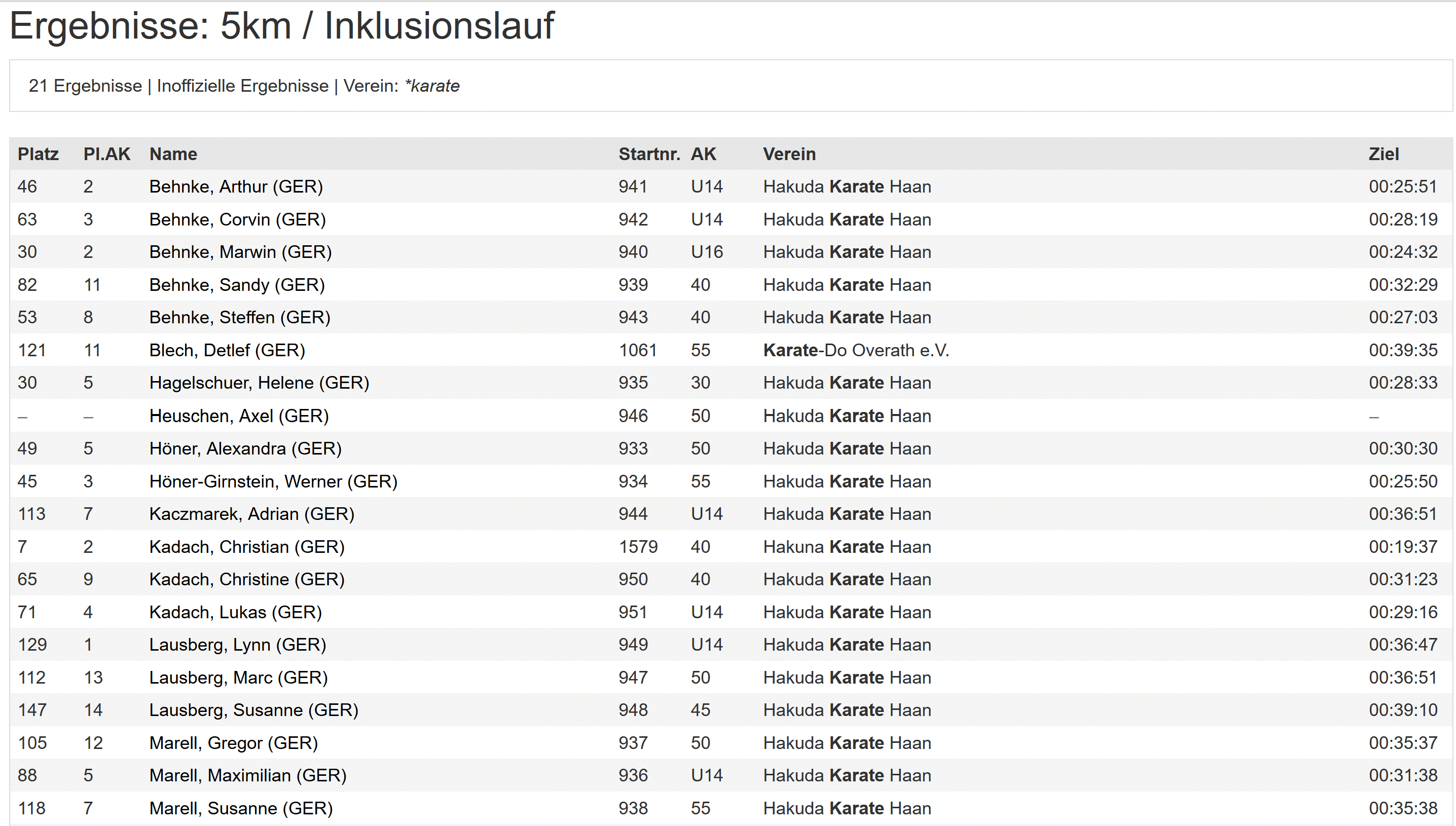
Task: Select Lausberg, Lynn (GER)
Action: (x=237, y=645)
